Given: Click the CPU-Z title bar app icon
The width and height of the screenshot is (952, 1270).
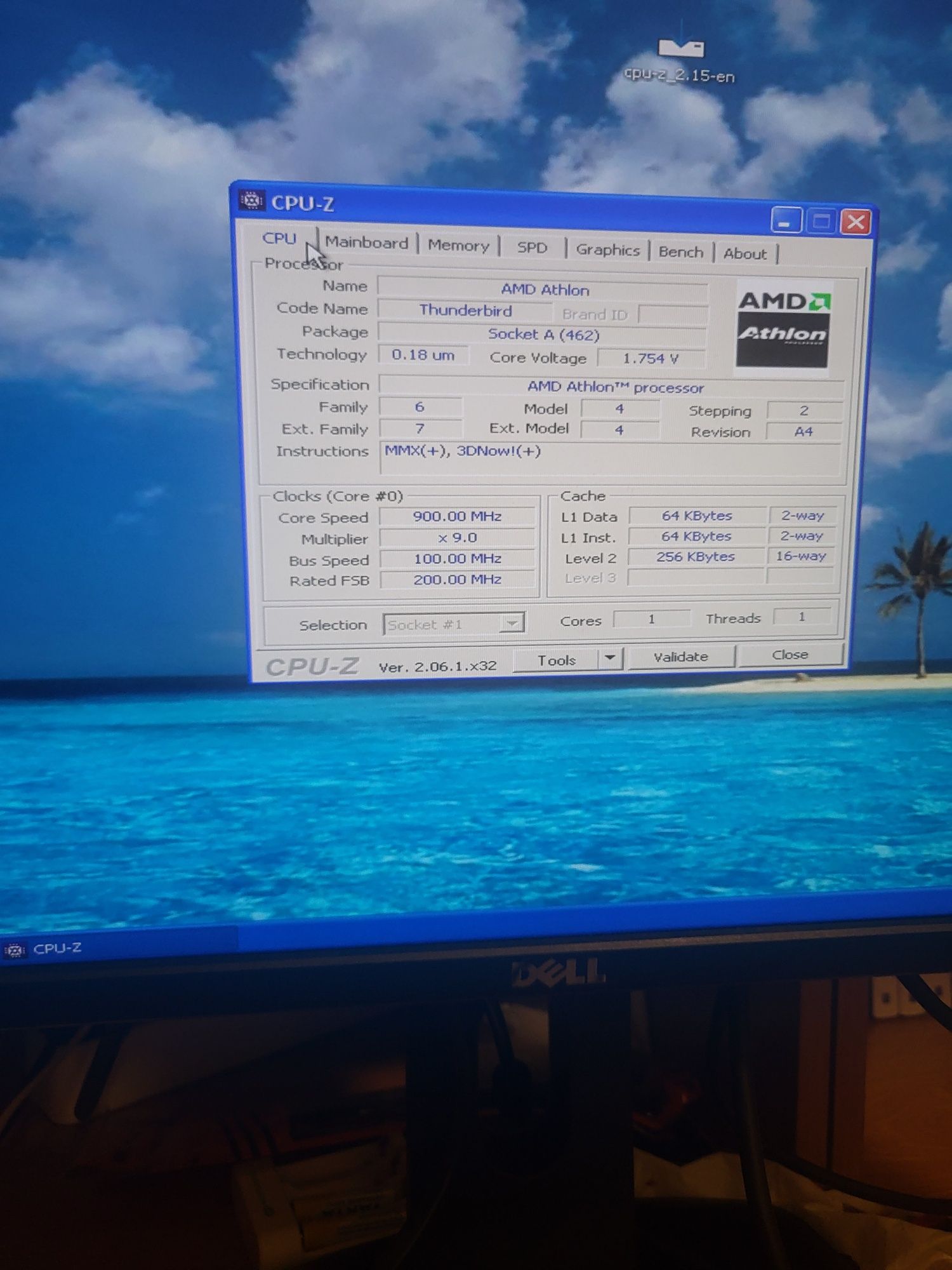Looking at the screenshot, I should pos(252,201).
